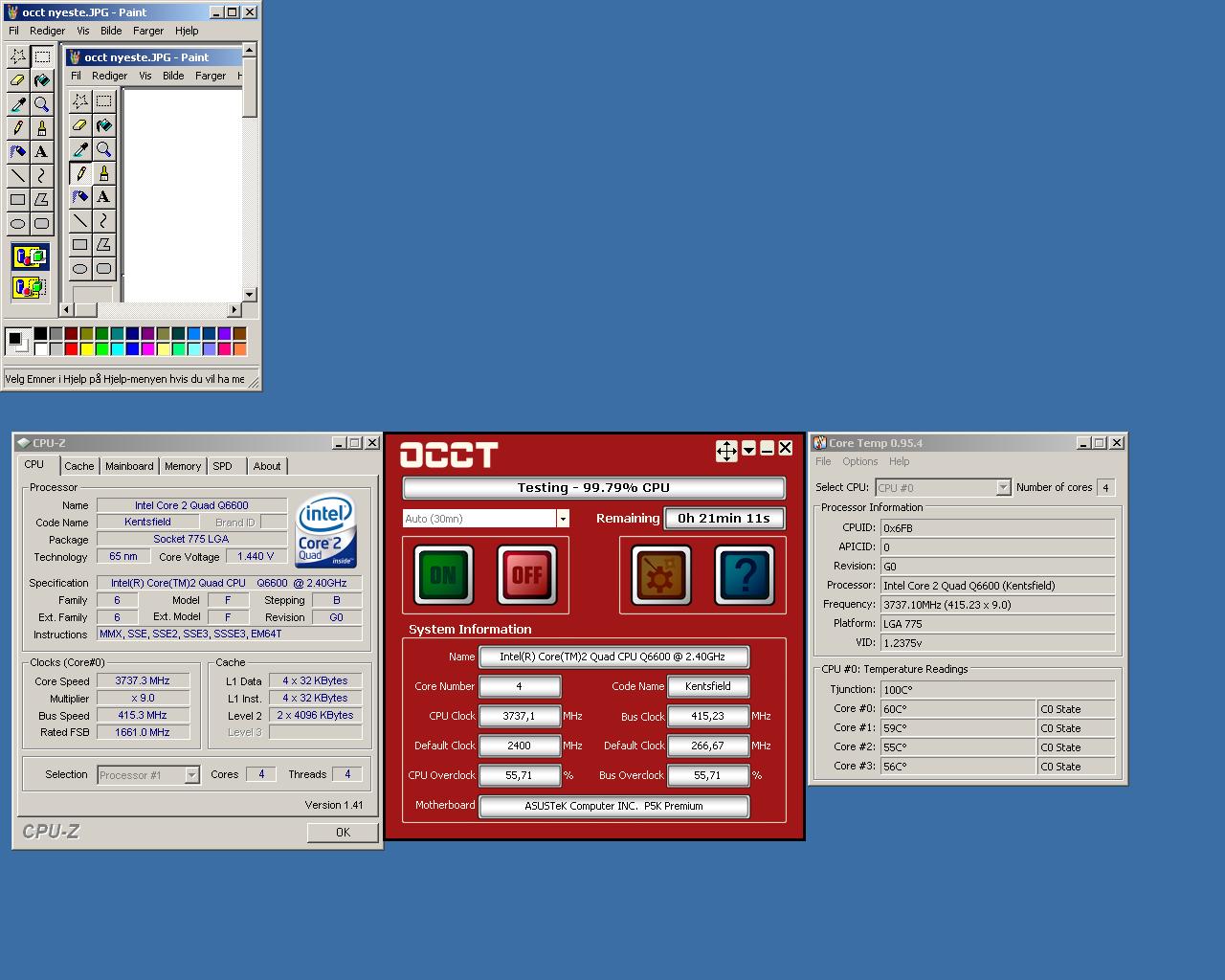Click the Paint vertical scrollbar down arrow
Viewport: 1225px width, 980px height.
click(x=250, y=295)
